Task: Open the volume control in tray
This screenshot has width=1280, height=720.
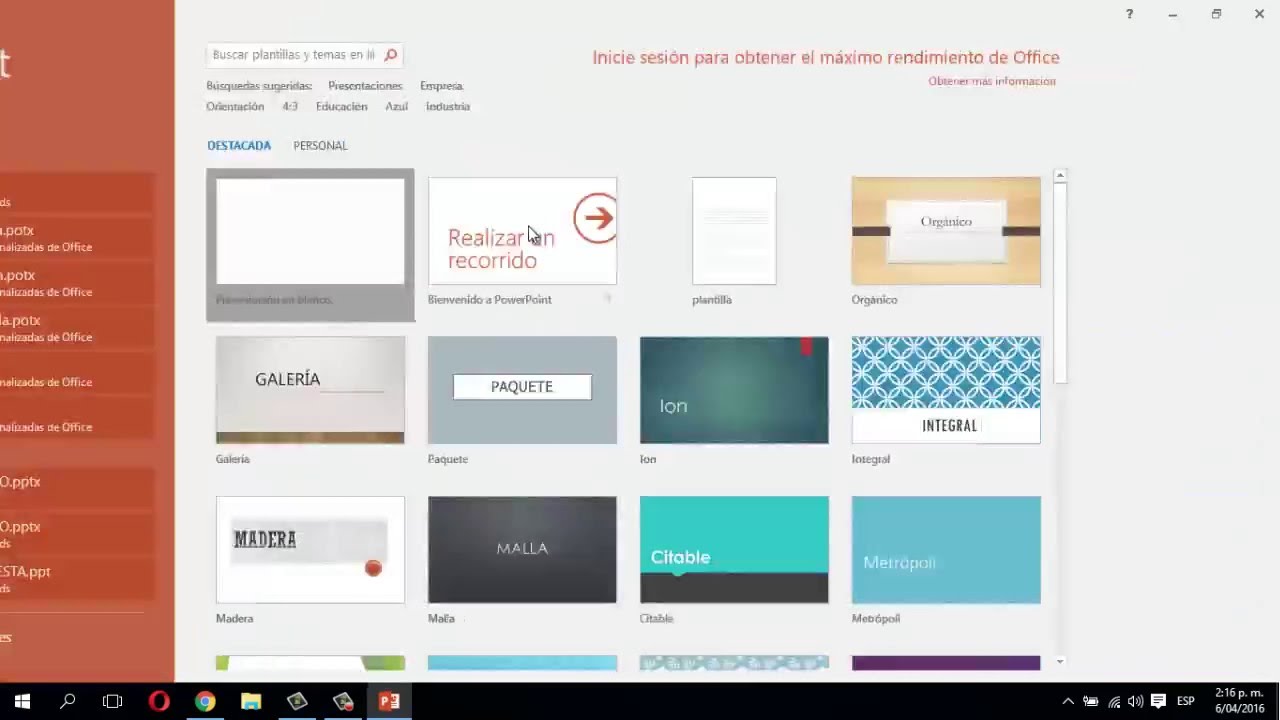Action: [x=1135, y=701]
